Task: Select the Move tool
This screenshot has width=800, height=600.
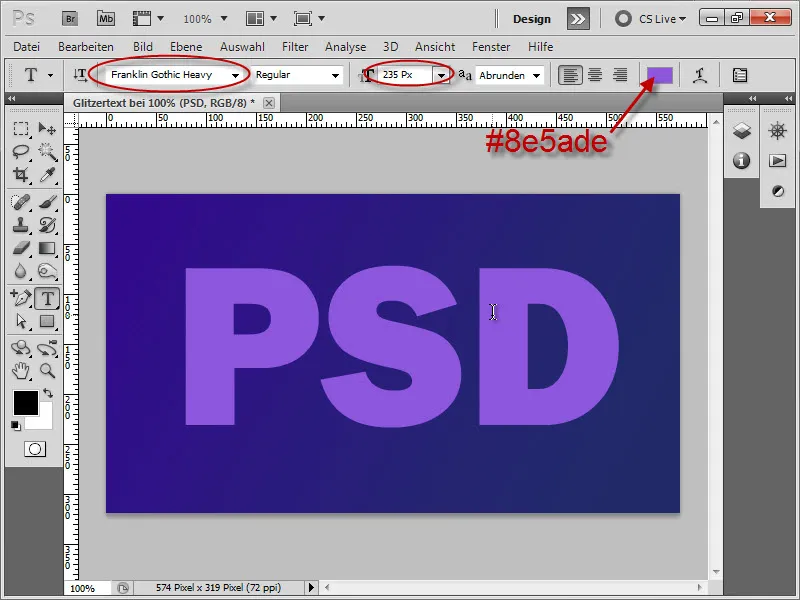Action: tap(47, 129)
